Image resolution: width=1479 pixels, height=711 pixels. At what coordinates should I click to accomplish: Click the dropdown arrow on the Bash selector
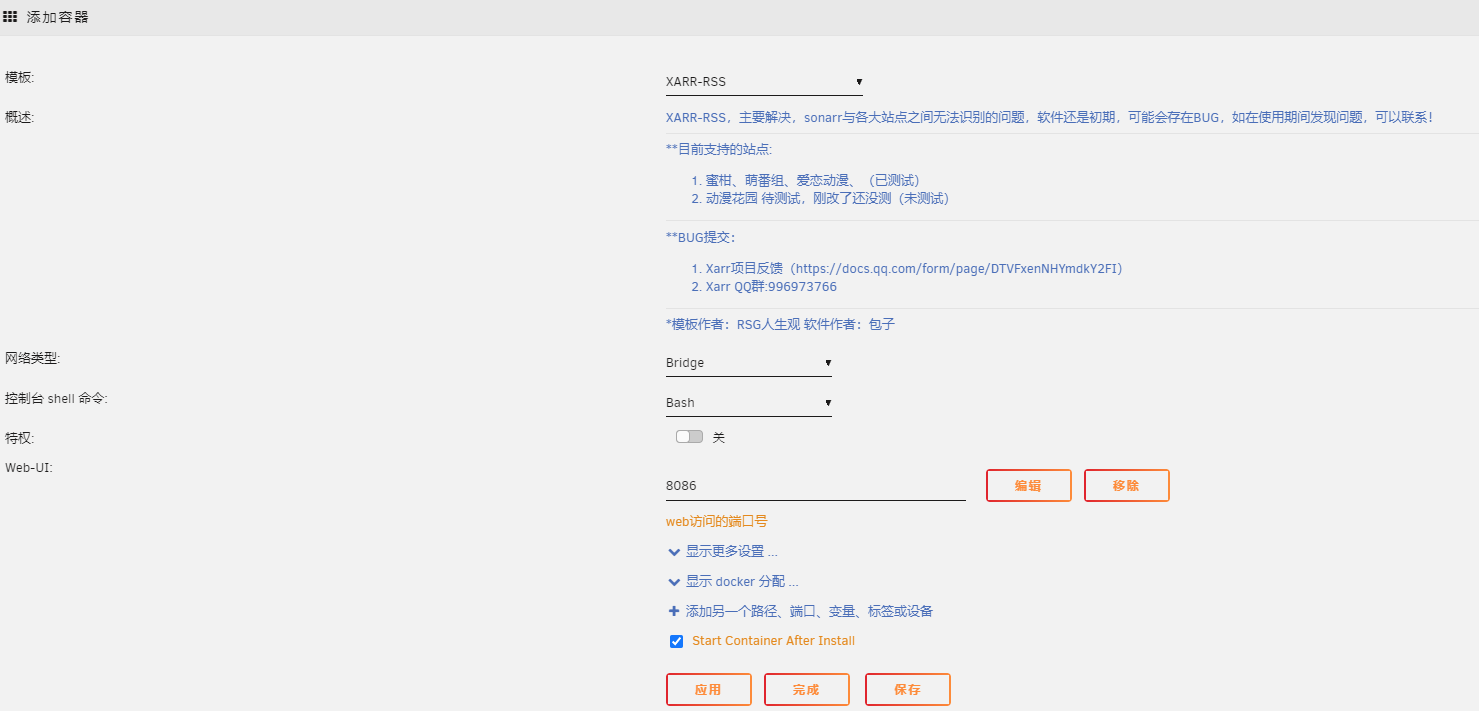pos(827,402)
